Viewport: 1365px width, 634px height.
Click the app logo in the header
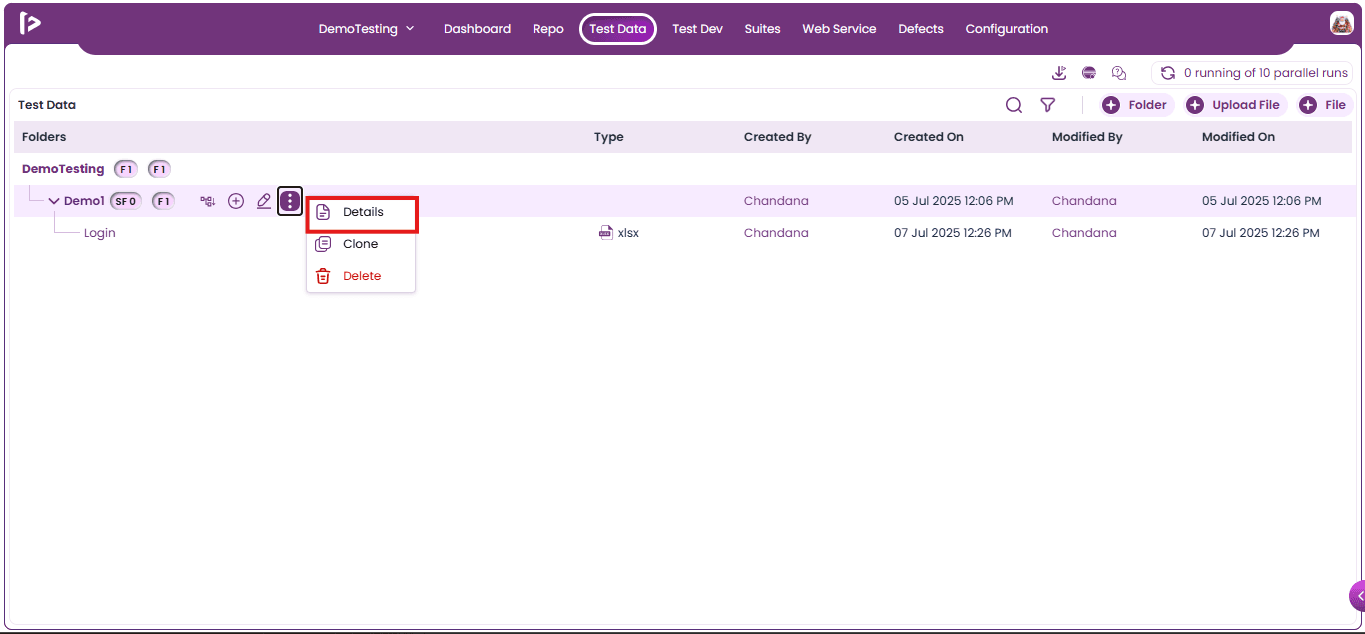pyautogui.click(x=30, y=23)
